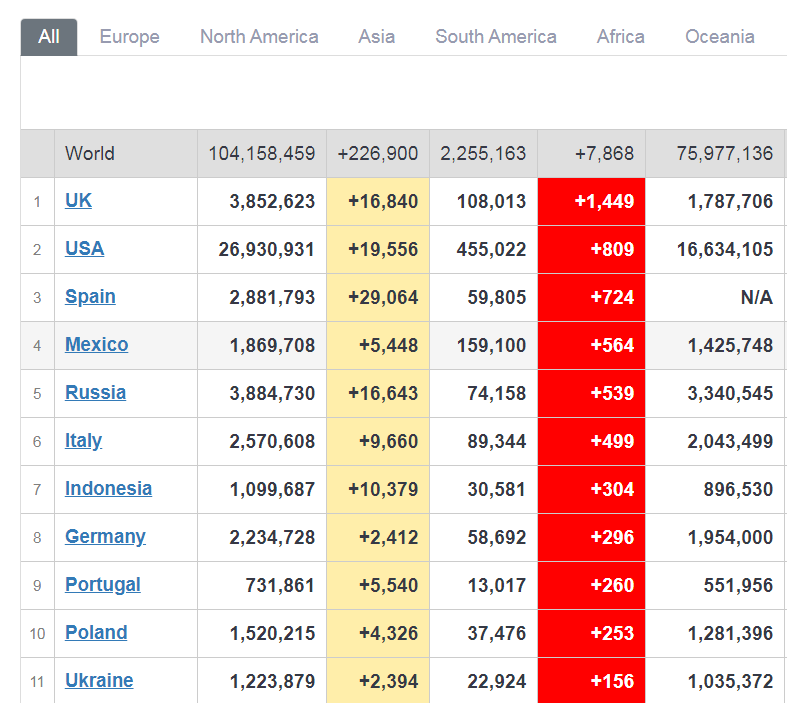Click the World row label cell

coord(90,154)
